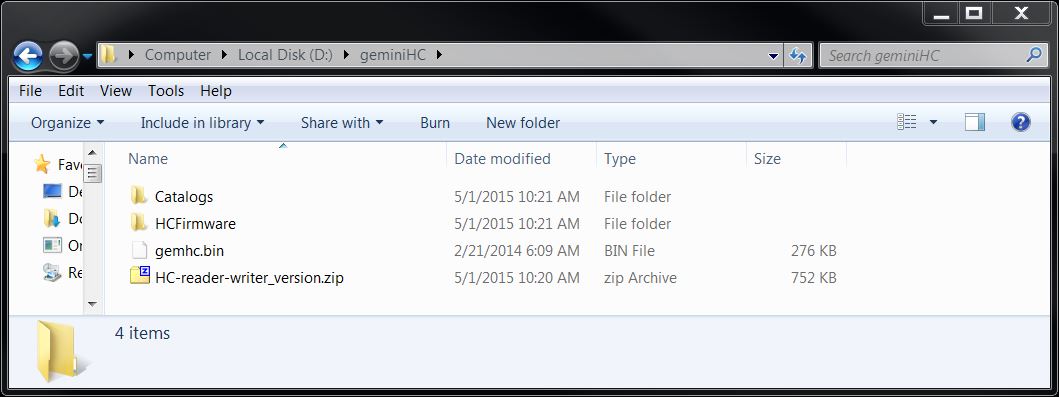Select the HC-reader-writer_version.zip archive icon
Screen dimensions: 1059x397
[140, 276]
